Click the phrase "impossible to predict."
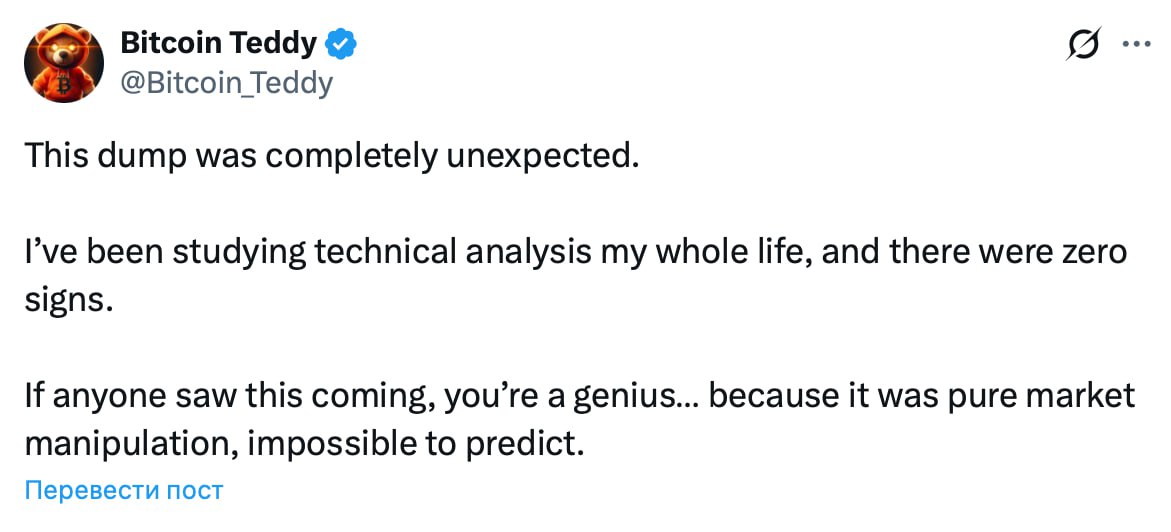This screenshot has width=1171, height=532. point(415,443)
